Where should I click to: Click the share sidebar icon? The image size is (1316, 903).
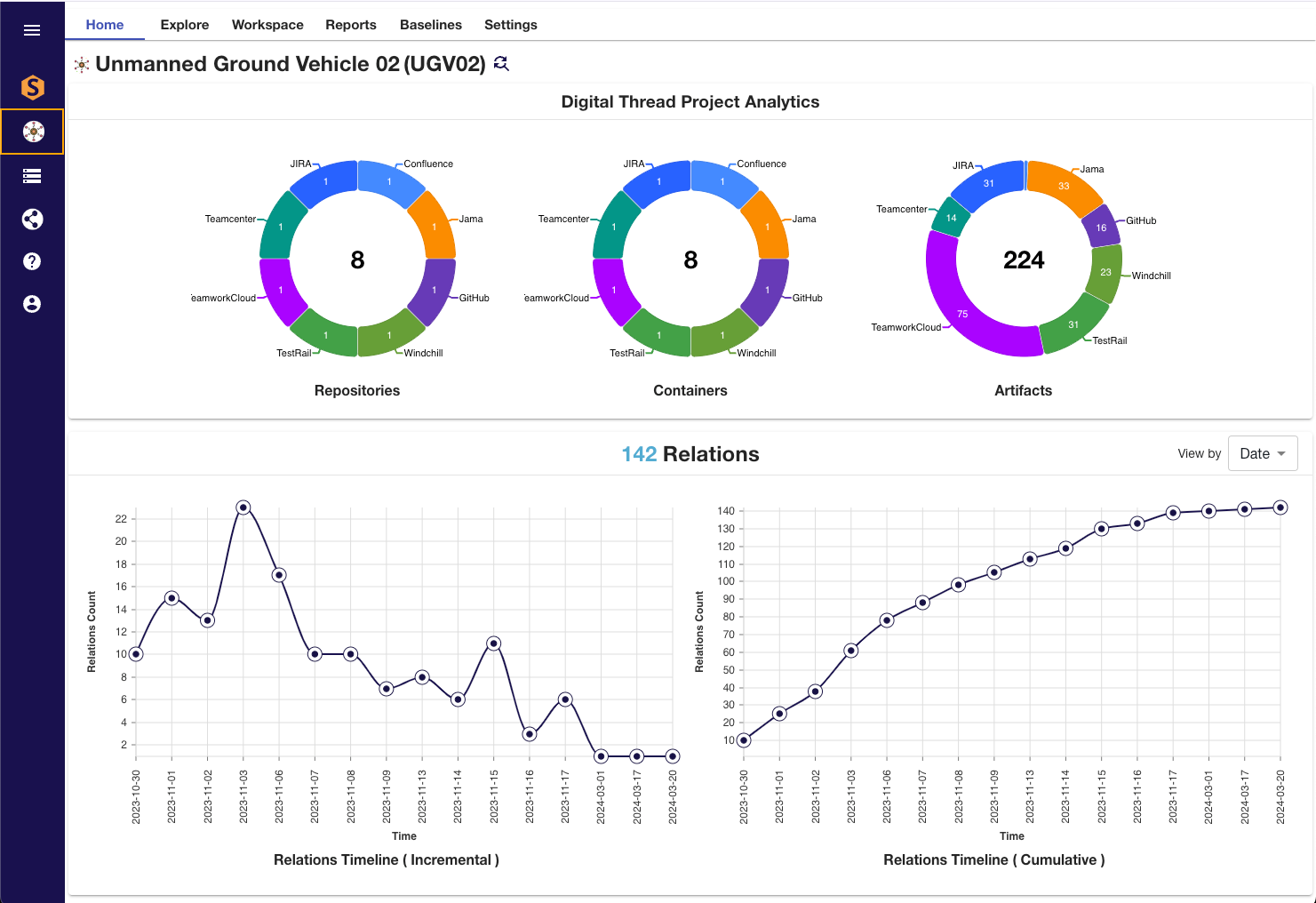[32, 220]
